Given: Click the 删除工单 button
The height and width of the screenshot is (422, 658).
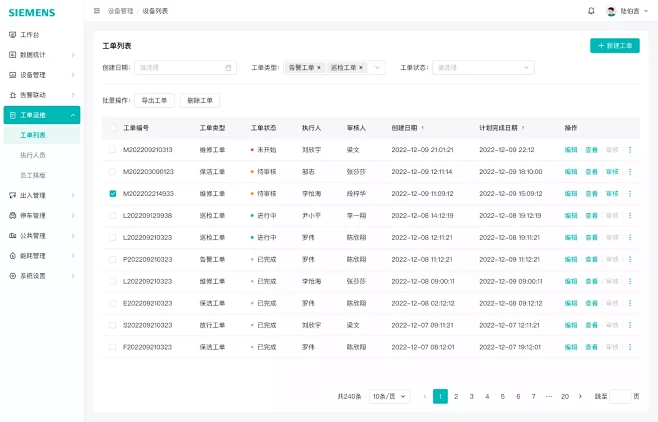Looking at the screenshot, I should [200, 100].
